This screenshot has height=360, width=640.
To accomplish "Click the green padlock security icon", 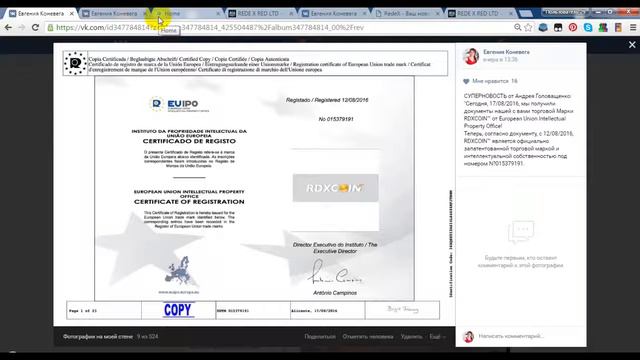I will [50, 27].
